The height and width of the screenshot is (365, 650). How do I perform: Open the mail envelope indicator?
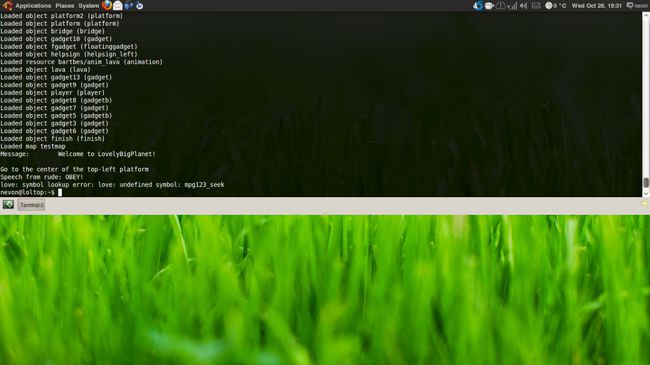coord(536,6)
